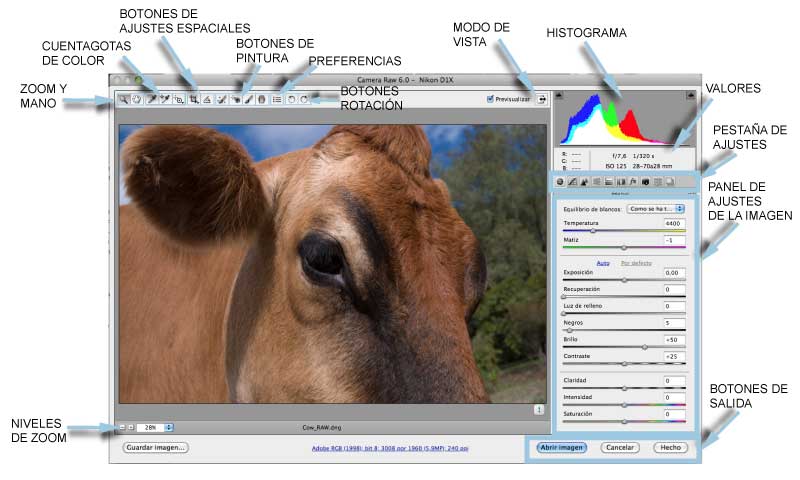Toggle full screen mode icon
This screenshot has width=800, height=480.
click(x=542, y=99)
